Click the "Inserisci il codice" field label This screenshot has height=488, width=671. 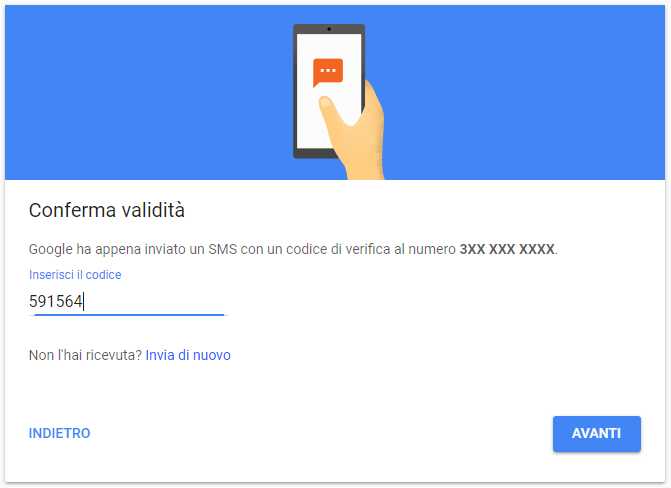click(75, 275)
